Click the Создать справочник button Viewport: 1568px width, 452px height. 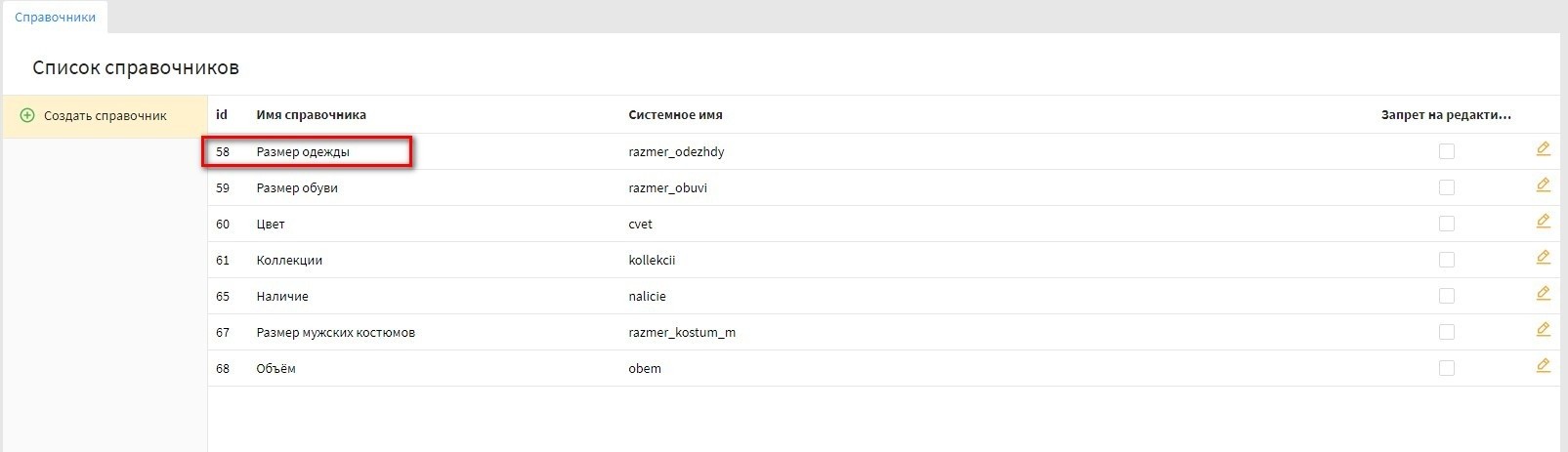(x=105, y=116)
